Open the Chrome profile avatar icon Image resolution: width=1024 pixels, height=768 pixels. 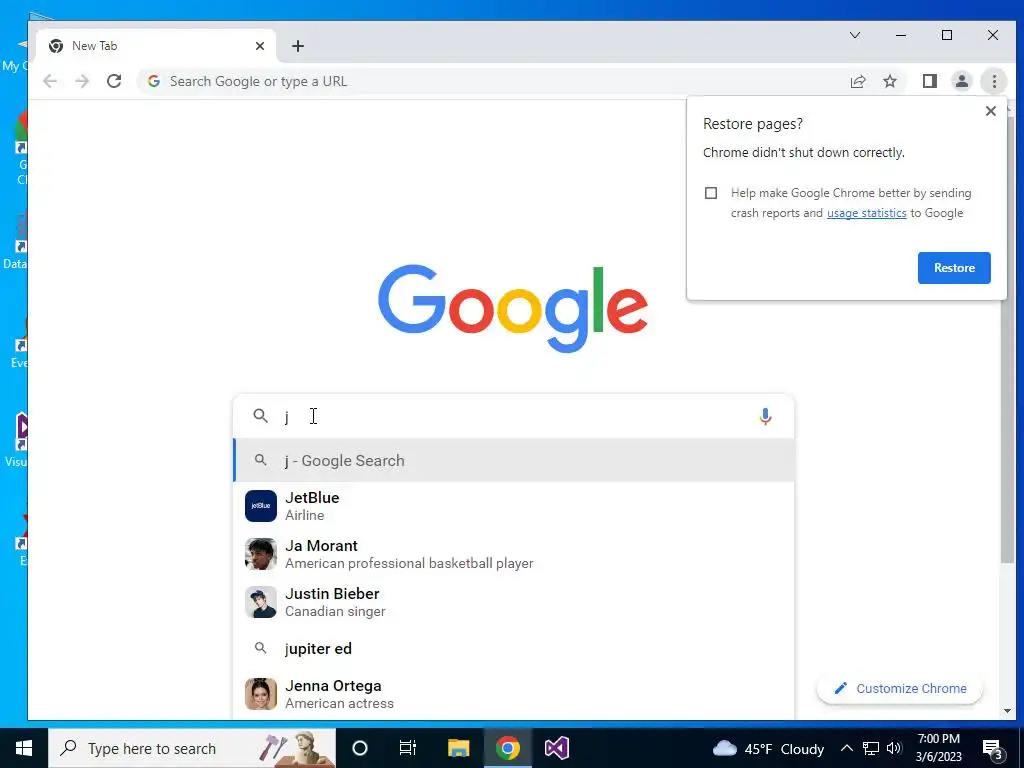[961, 81]
